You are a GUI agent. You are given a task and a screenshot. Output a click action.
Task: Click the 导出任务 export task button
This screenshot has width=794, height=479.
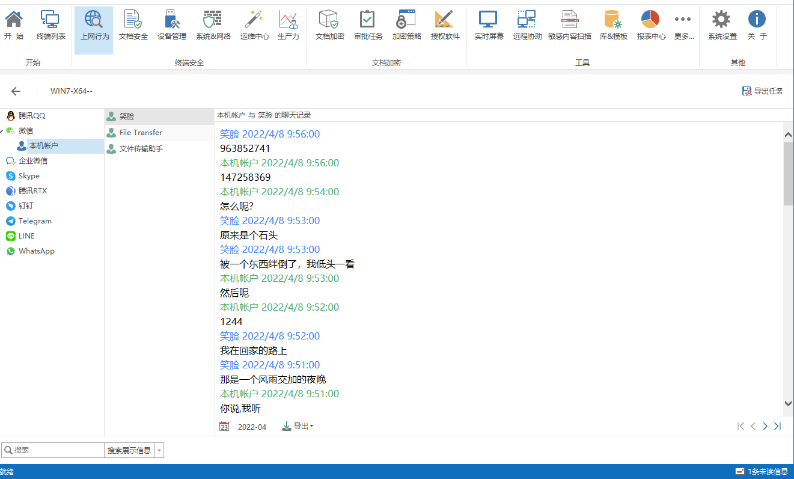762,91
